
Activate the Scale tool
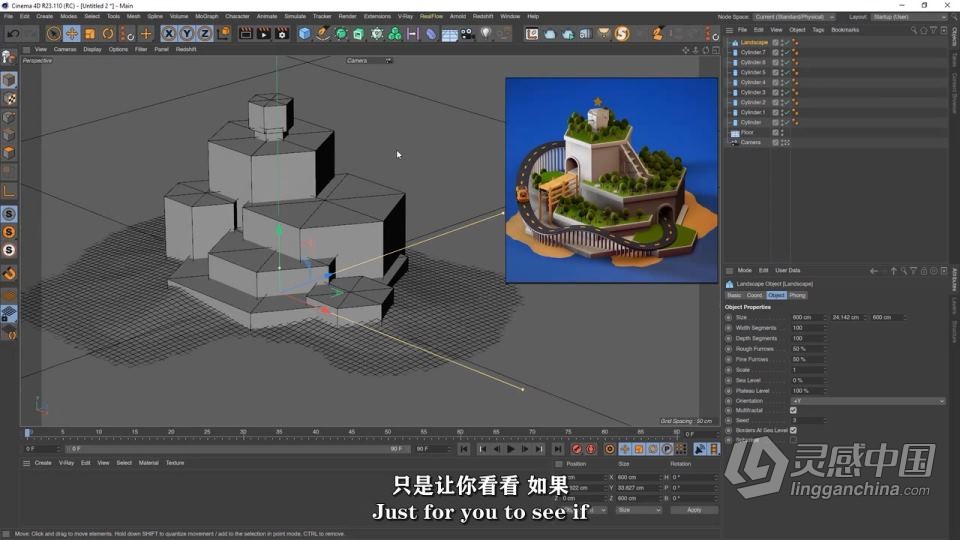coord(90,34)
